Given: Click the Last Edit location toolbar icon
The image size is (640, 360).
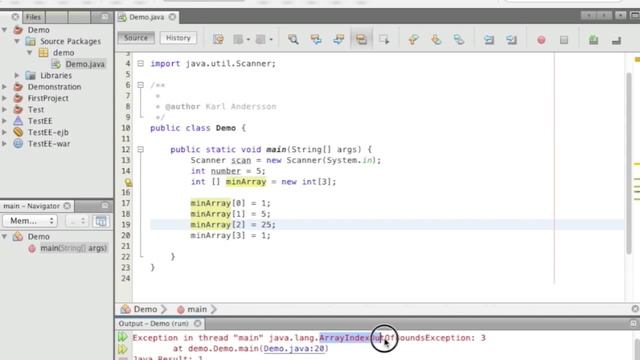Looking at the screenshot, I should click(218, 39).
